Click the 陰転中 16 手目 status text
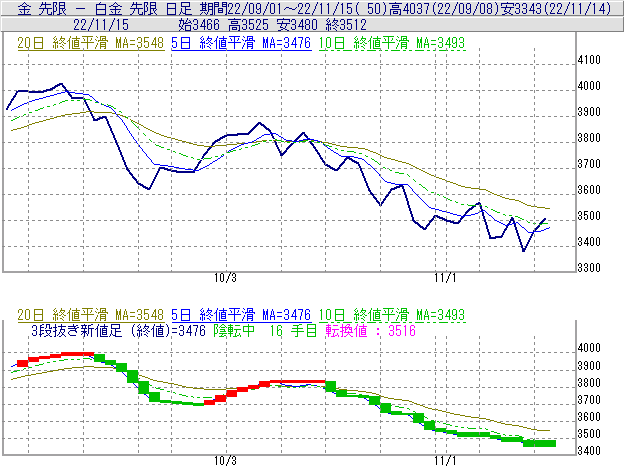The width and height of the screenshot is (624, 475). click(265, 331)
